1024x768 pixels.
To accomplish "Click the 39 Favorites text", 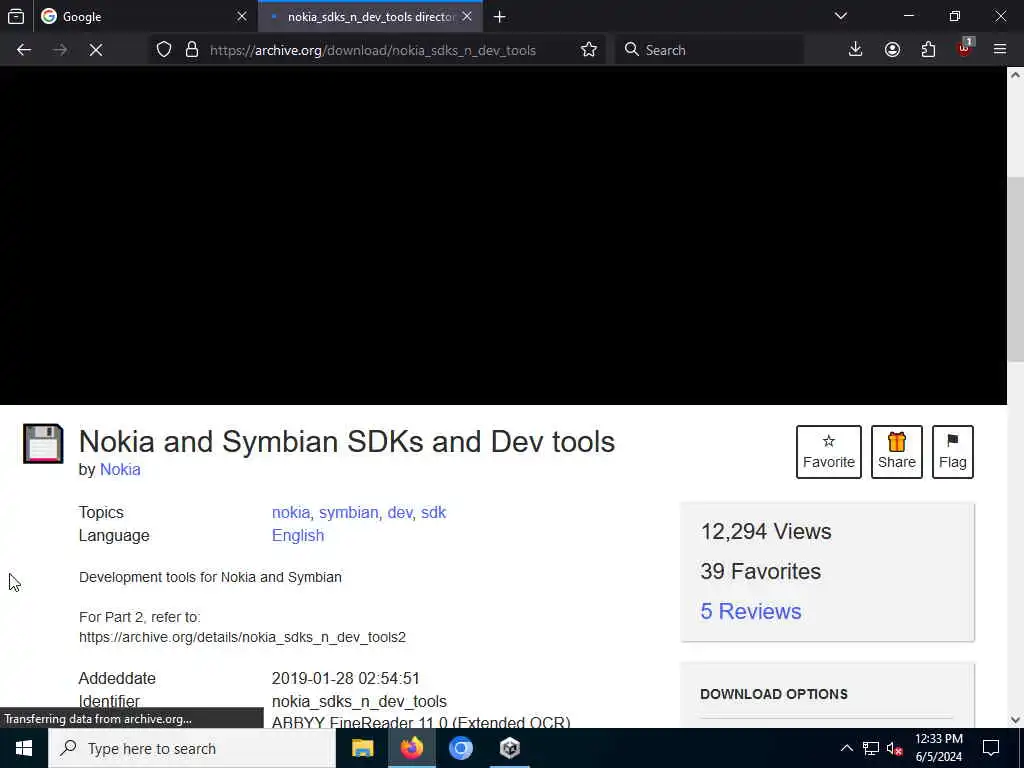I will [x=761, y=571].
